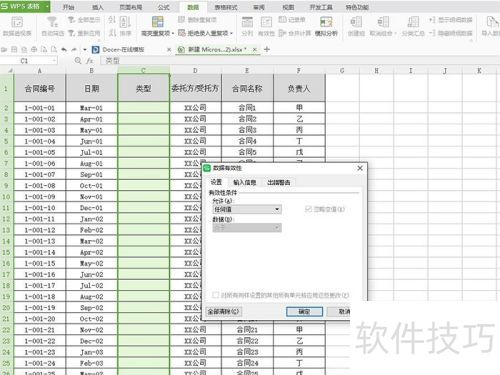Click the fx insert function icon
Viewport: 500px width, 375px height.
[90, 61]
